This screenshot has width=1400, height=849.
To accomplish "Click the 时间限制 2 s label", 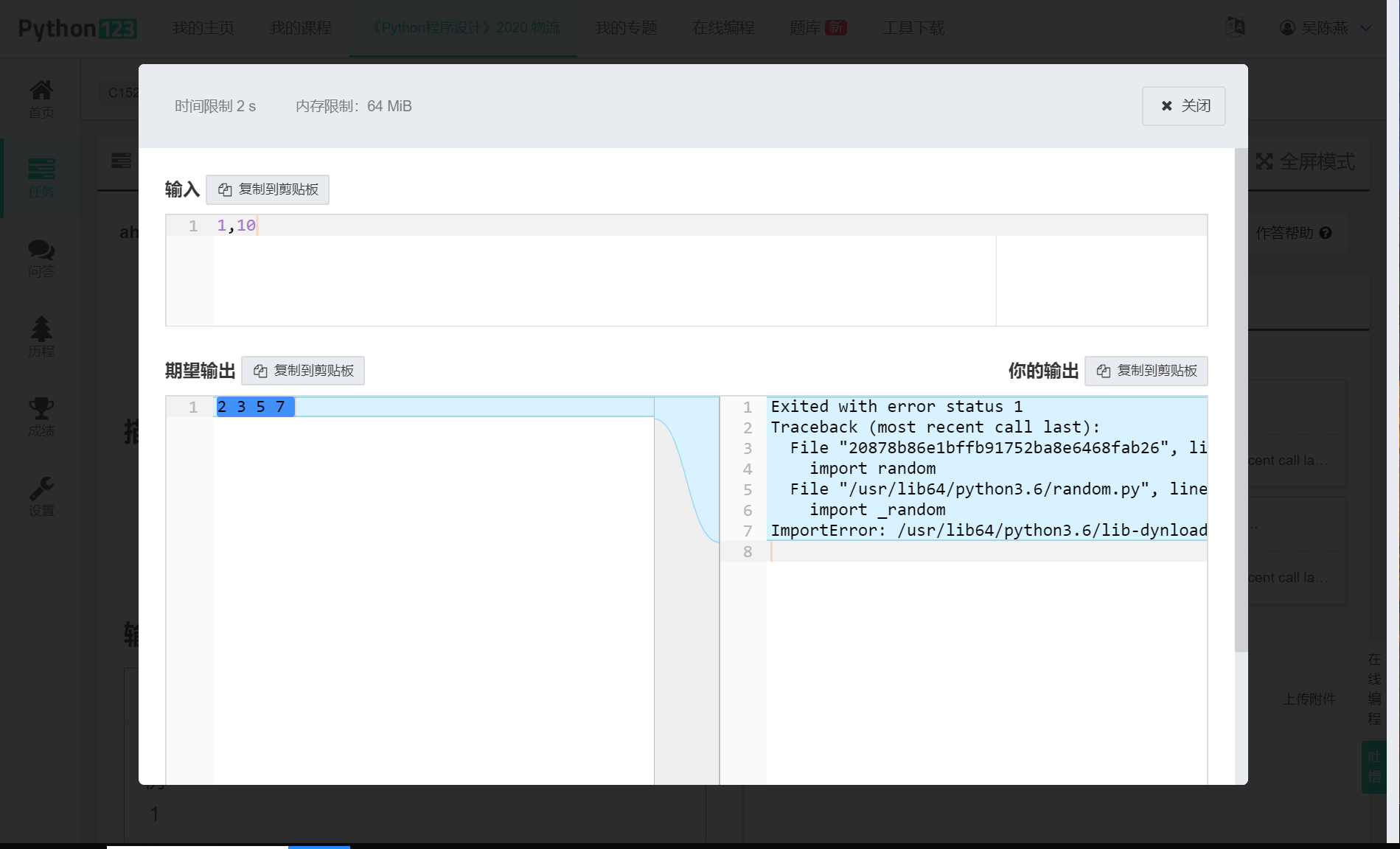I will click(215, 106).
